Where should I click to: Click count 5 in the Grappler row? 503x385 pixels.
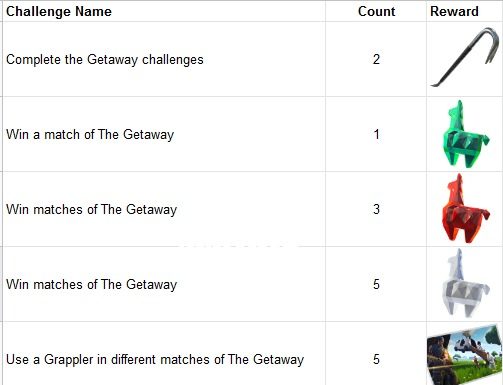[376, 353]
